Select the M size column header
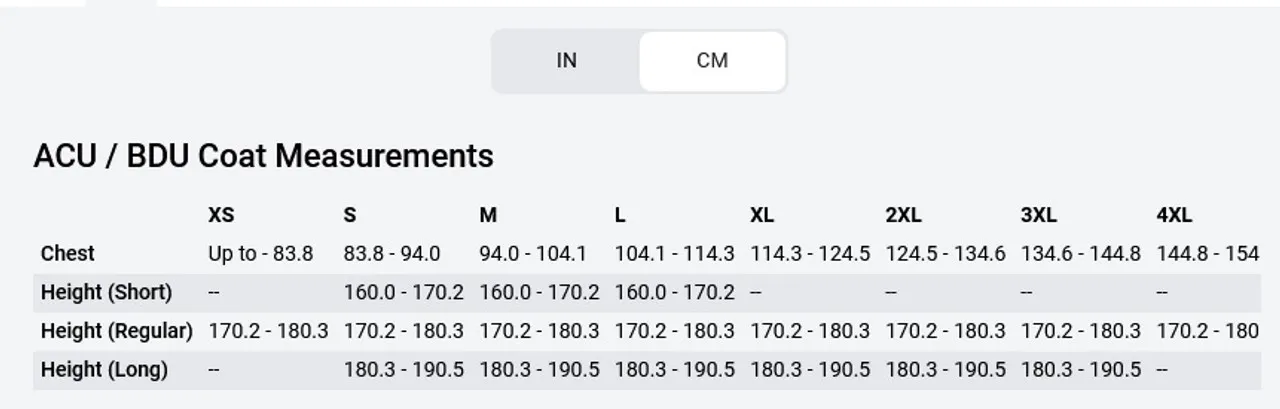Viewport: 1280px width, 409px height. point(488,215)
